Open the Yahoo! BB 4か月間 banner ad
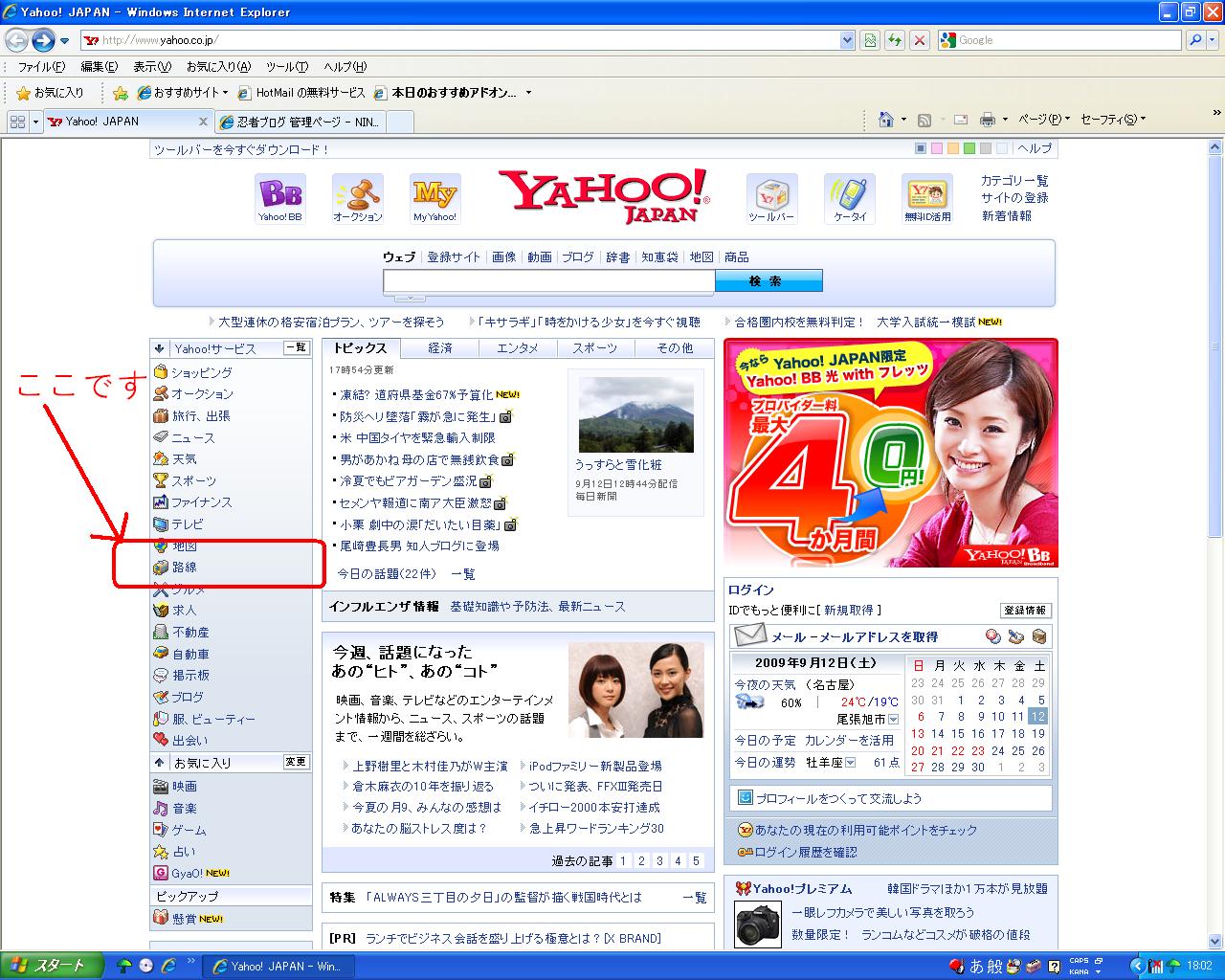This screenshot has width=1225, height=980. pos(891,453)
